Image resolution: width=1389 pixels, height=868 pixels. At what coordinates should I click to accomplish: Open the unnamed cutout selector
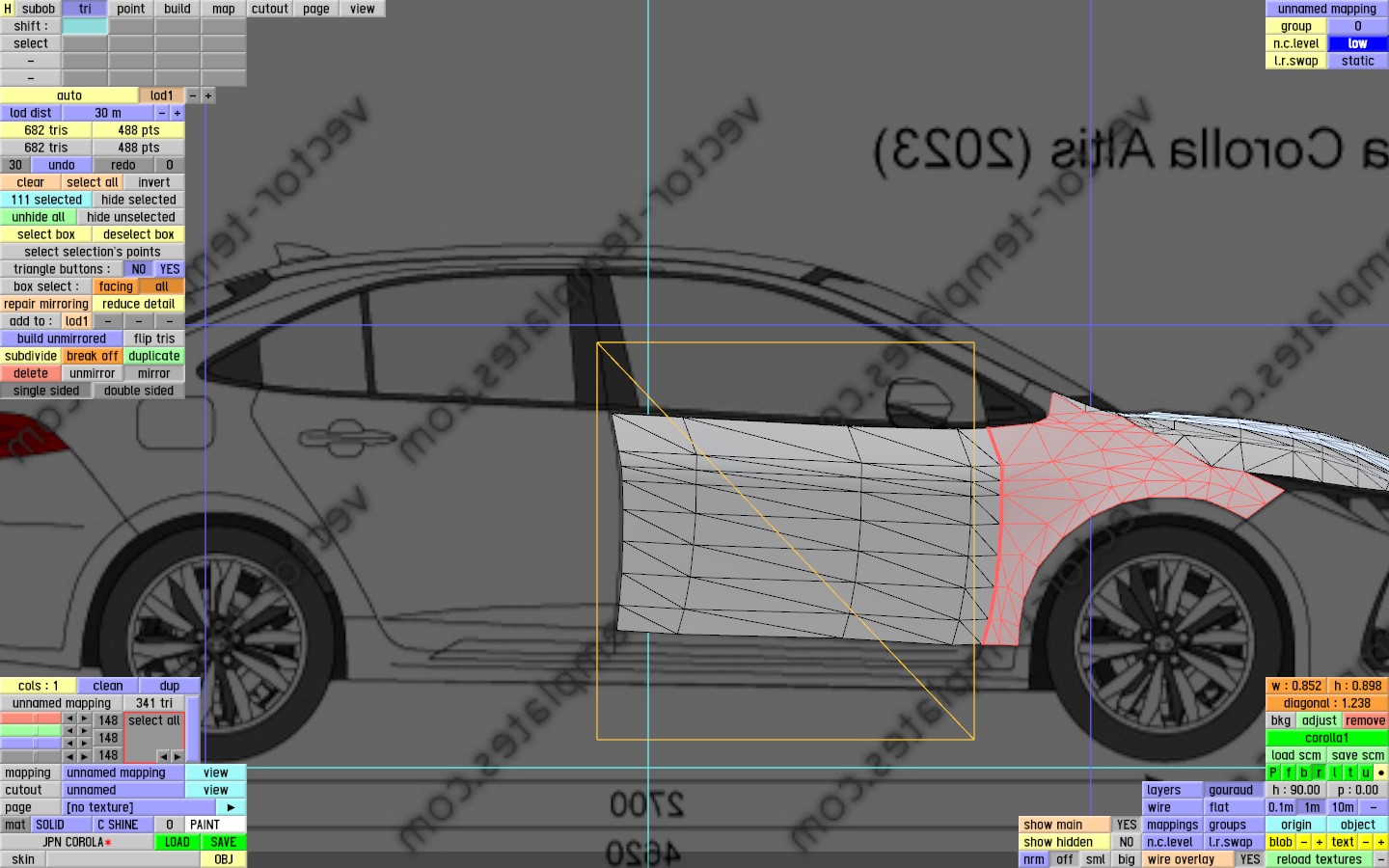(123, 790)
